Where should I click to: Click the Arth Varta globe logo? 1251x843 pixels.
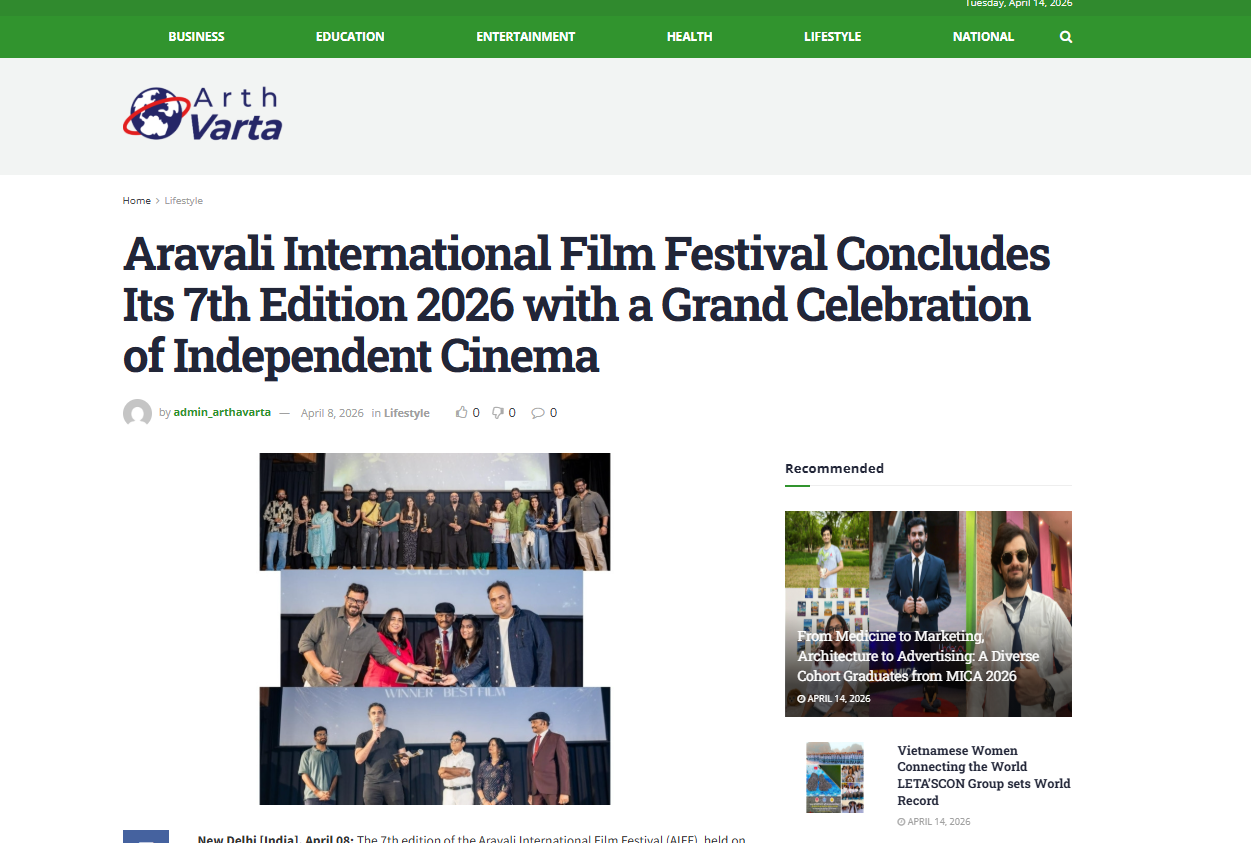pos(203,113)
